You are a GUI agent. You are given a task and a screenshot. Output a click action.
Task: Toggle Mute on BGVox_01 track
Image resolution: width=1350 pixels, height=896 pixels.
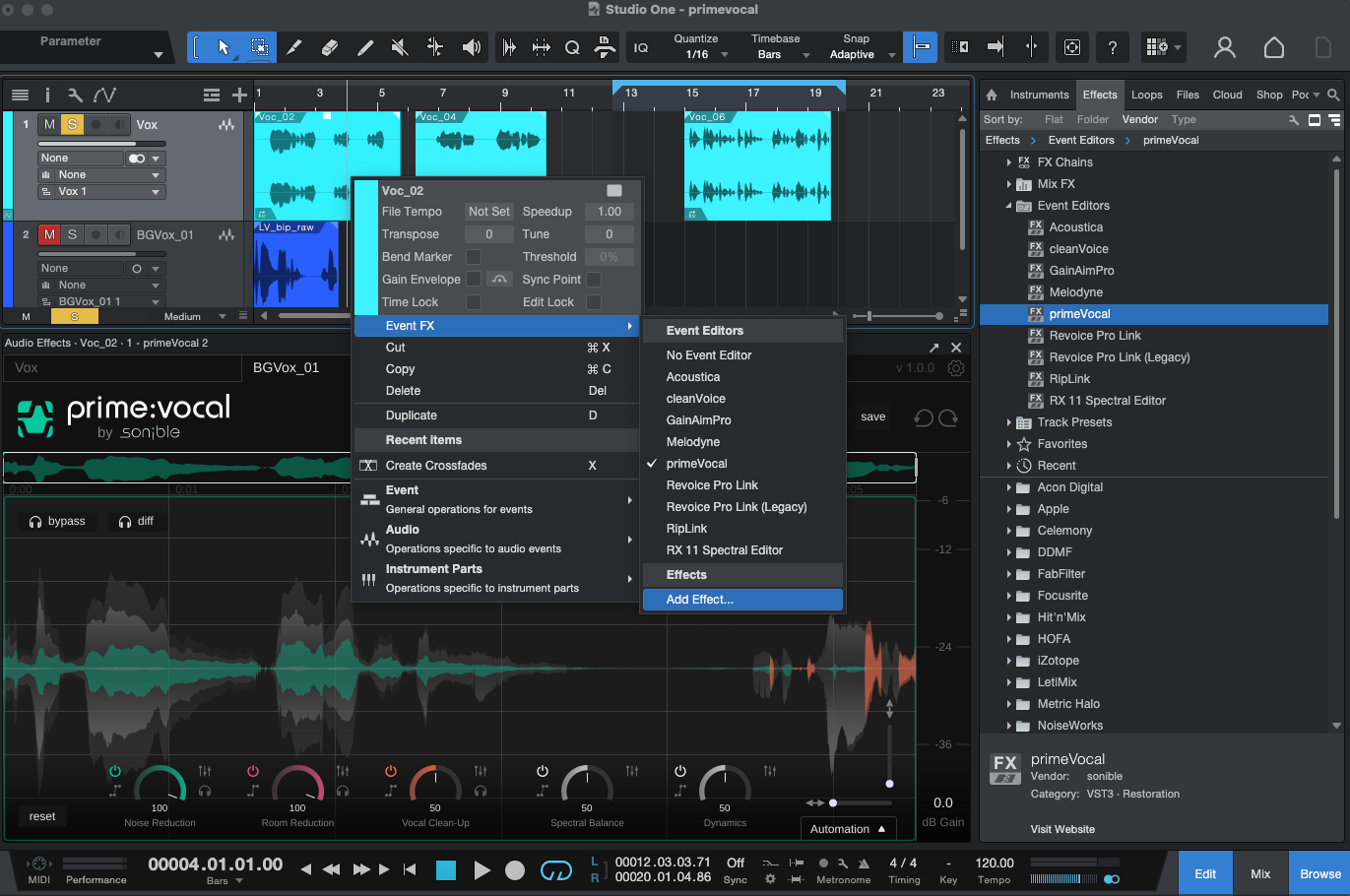[49, 234]
